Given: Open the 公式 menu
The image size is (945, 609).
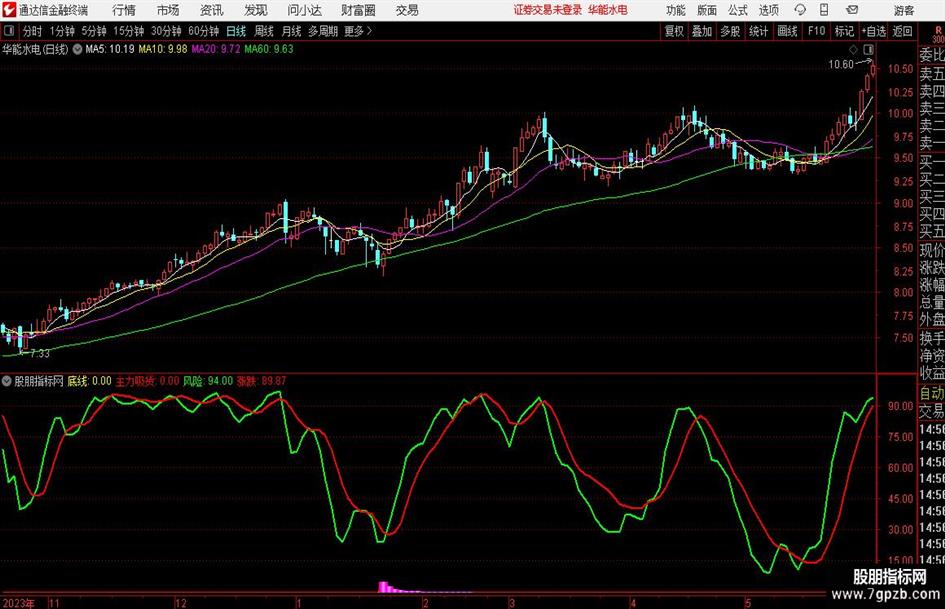Looking at the screenshot, I should click(x=738, y=10).
